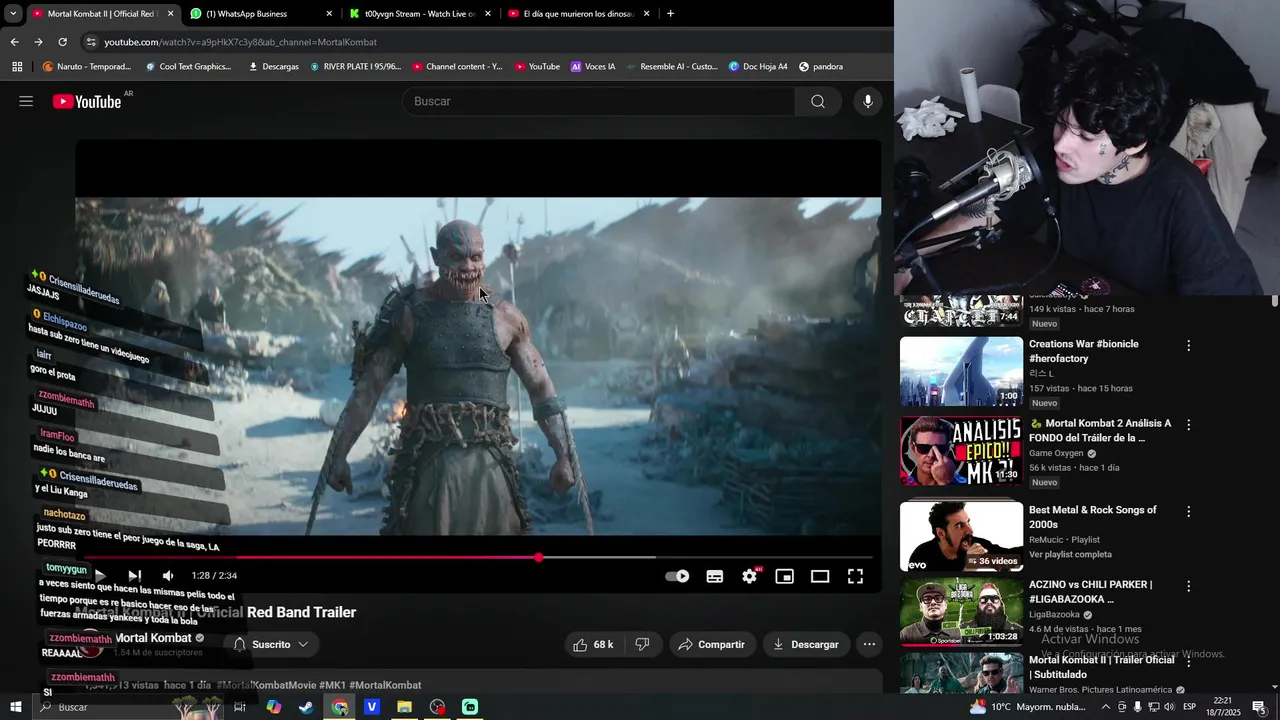This screenshot has height=720, width=1280.
Task: Open the taskbar volume control
Action: click(1167, 707)
